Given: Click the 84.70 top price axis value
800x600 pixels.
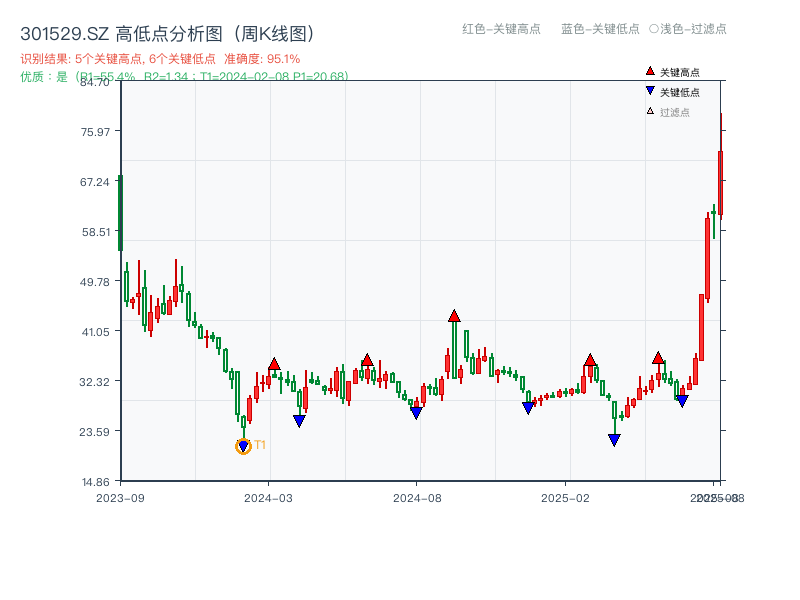Looking at the screenshot, I should (95, 85).
